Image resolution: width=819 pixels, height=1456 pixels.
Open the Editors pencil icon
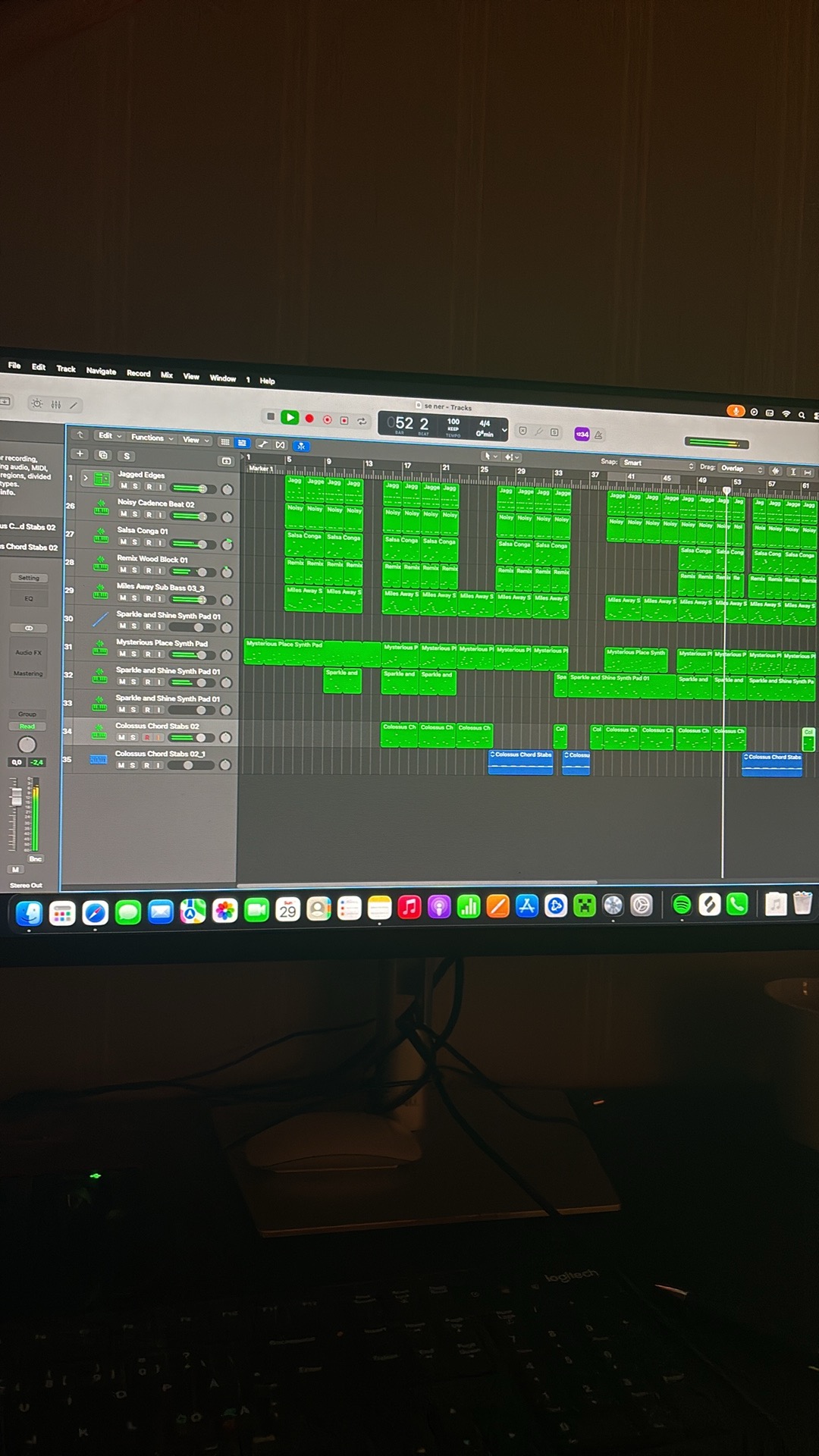tap(74, 405)
